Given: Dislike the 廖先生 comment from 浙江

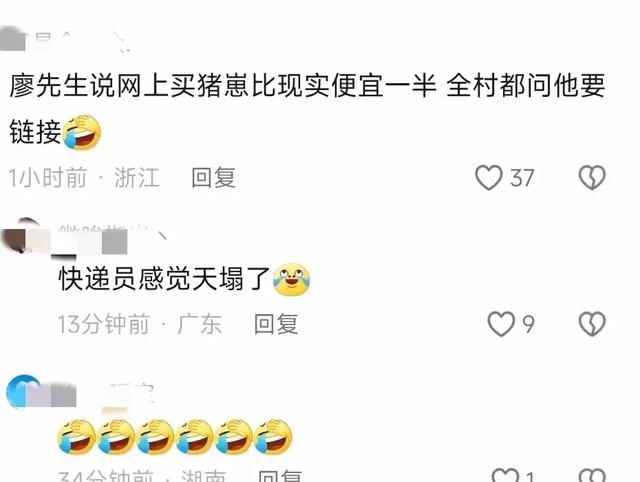Looking at the screenshot, I should 592,178.
